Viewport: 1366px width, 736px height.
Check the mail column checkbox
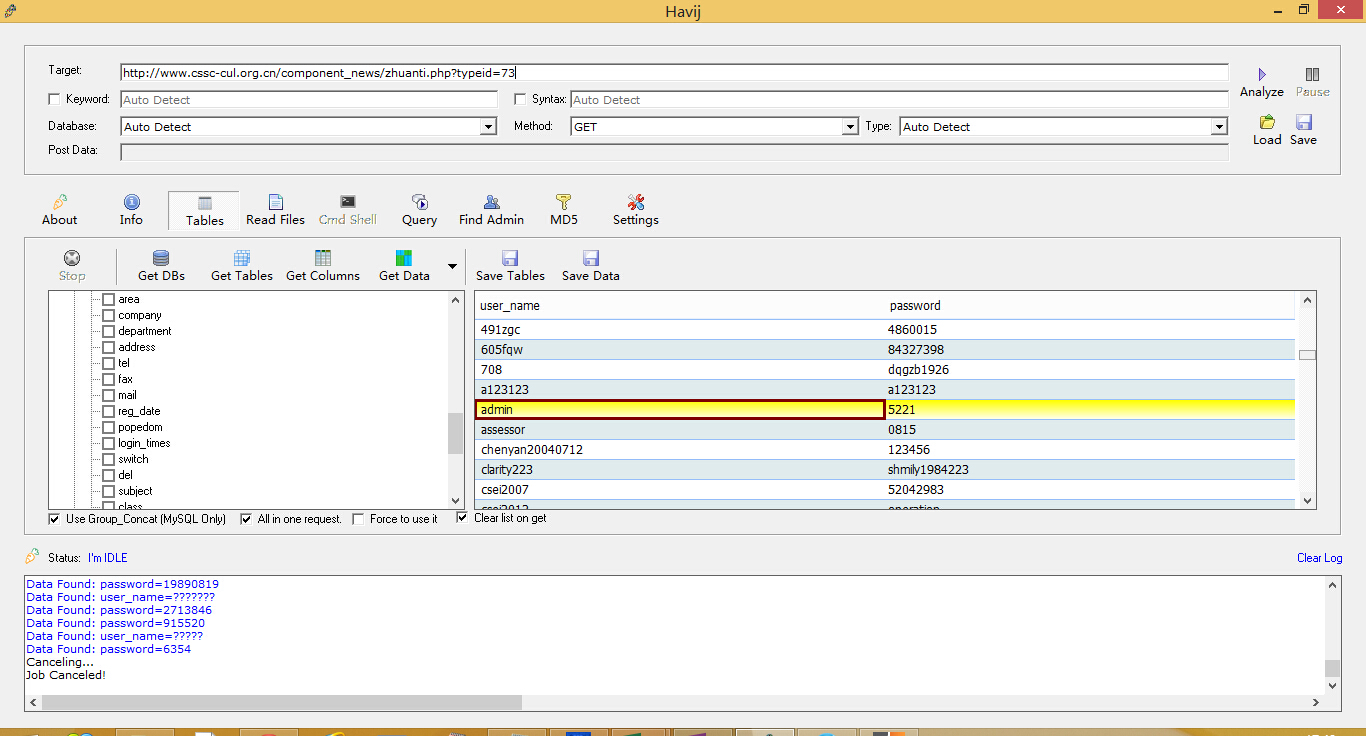108,395
